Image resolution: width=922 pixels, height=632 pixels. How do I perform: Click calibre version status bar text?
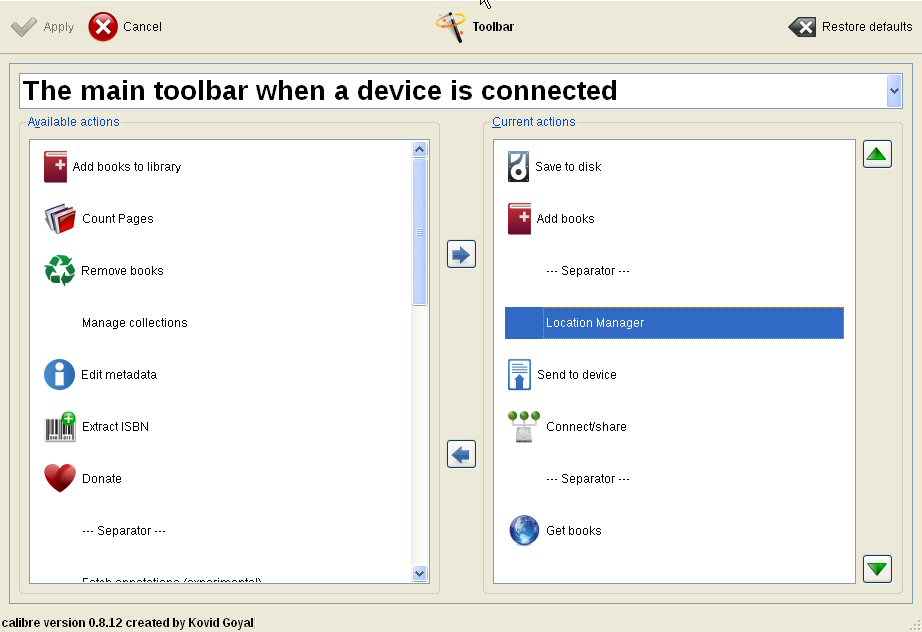click(x=128, y=623)
